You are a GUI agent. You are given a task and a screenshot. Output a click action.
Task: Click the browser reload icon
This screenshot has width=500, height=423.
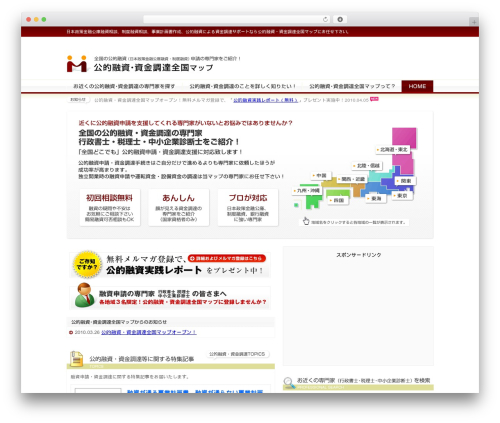pyautogui.click(x=325, y=19)
